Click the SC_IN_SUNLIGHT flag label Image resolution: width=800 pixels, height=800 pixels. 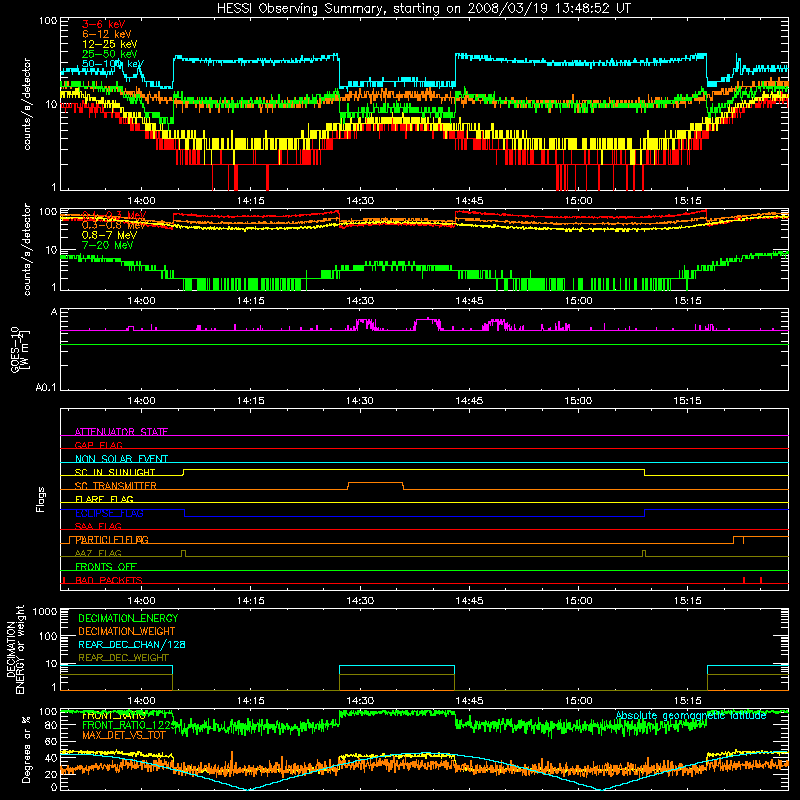click(115, 472)
